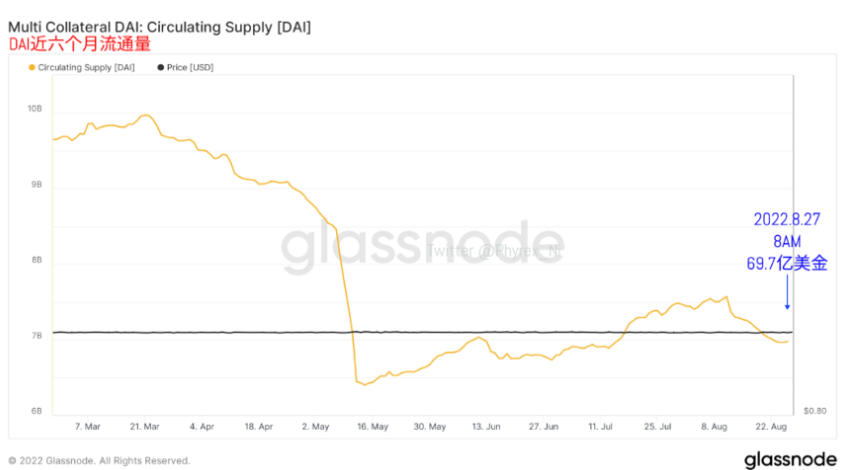
Task: Select the 7. Mar date axis label
Action: point(87,426)
